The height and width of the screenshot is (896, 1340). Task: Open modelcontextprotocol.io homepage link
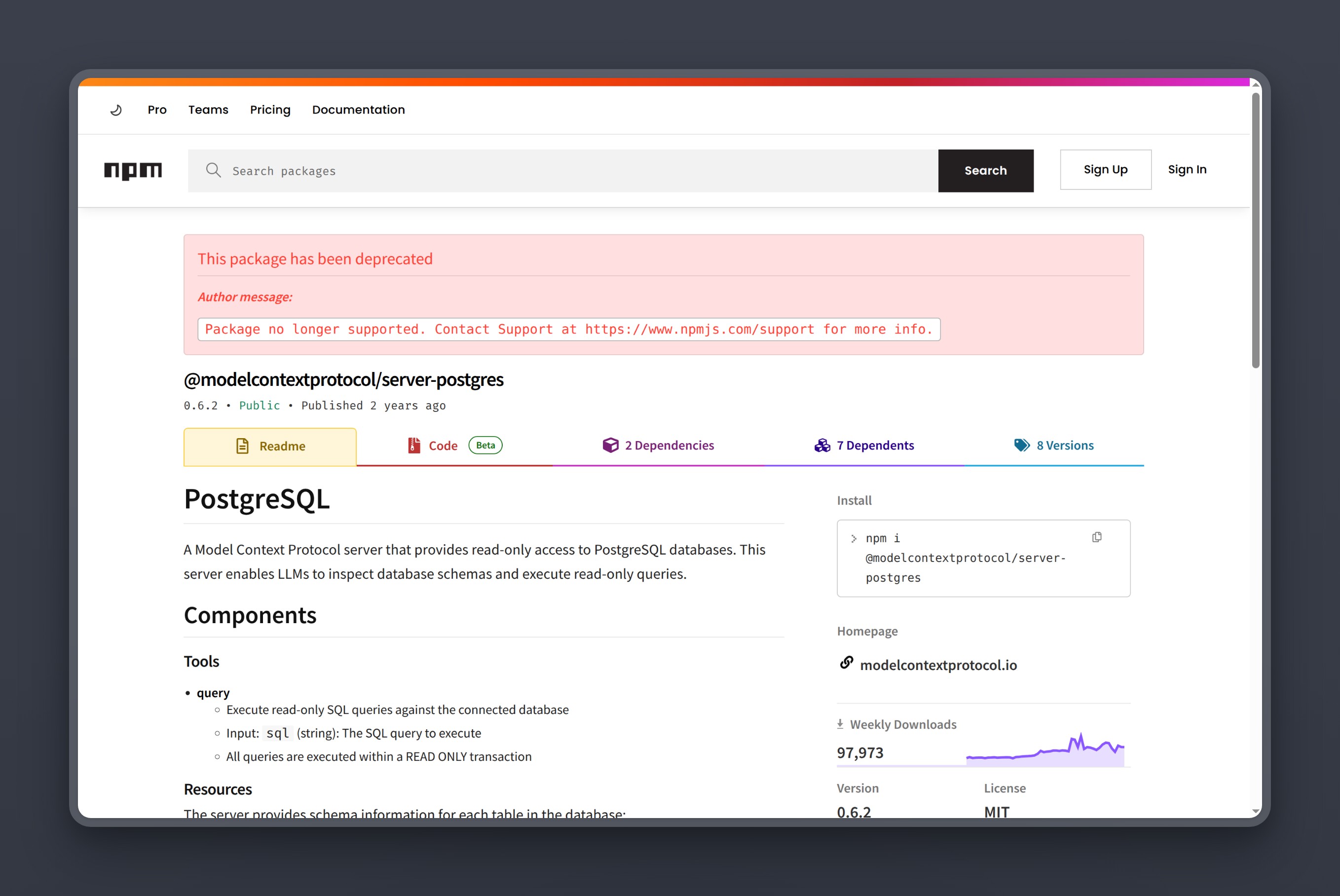tap(938, 665)
